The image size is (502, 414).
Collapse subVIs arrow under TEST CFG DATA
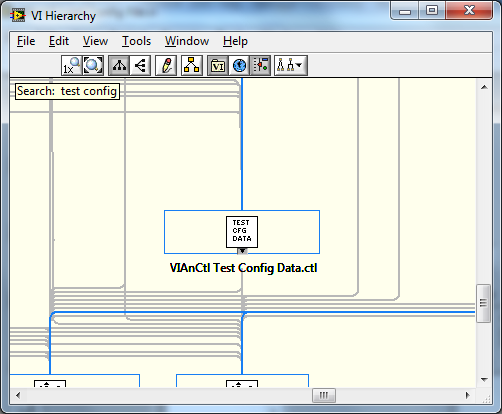[x=242, y=251]
